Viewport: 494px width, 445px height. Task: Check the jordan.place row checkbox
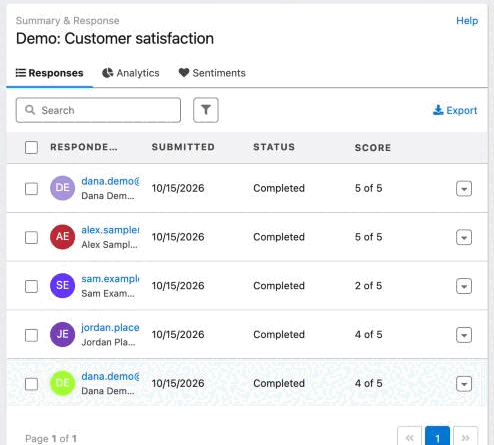31,335
